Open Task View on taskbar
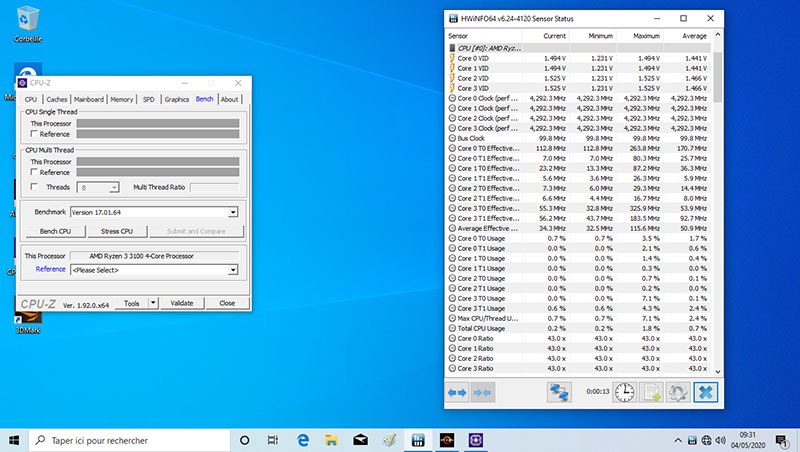Image resolution: width=800 pixels, height=452 pixels. click(273, 440)
